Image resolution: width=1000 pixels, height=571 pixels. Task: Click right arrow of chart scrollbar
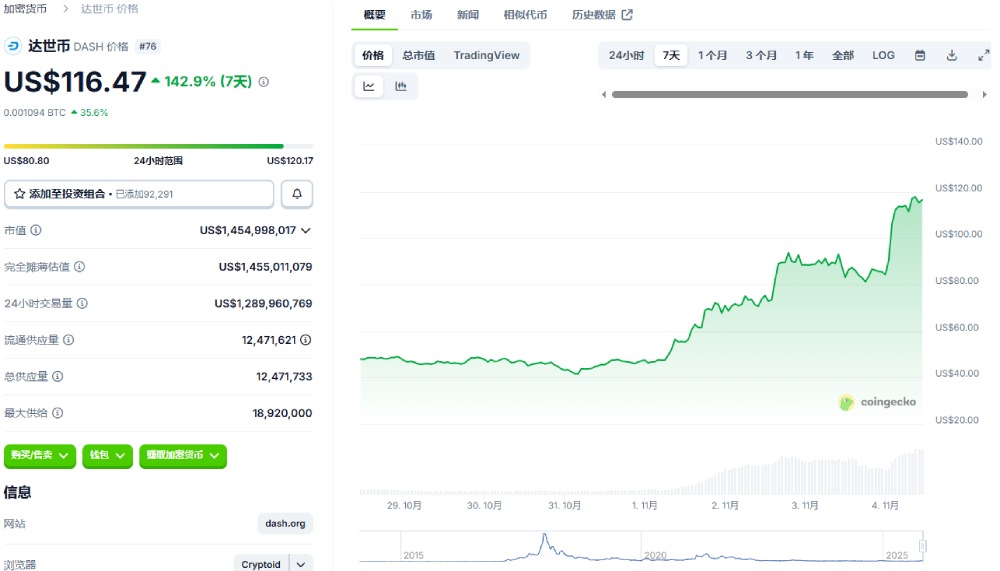point(985,94)
